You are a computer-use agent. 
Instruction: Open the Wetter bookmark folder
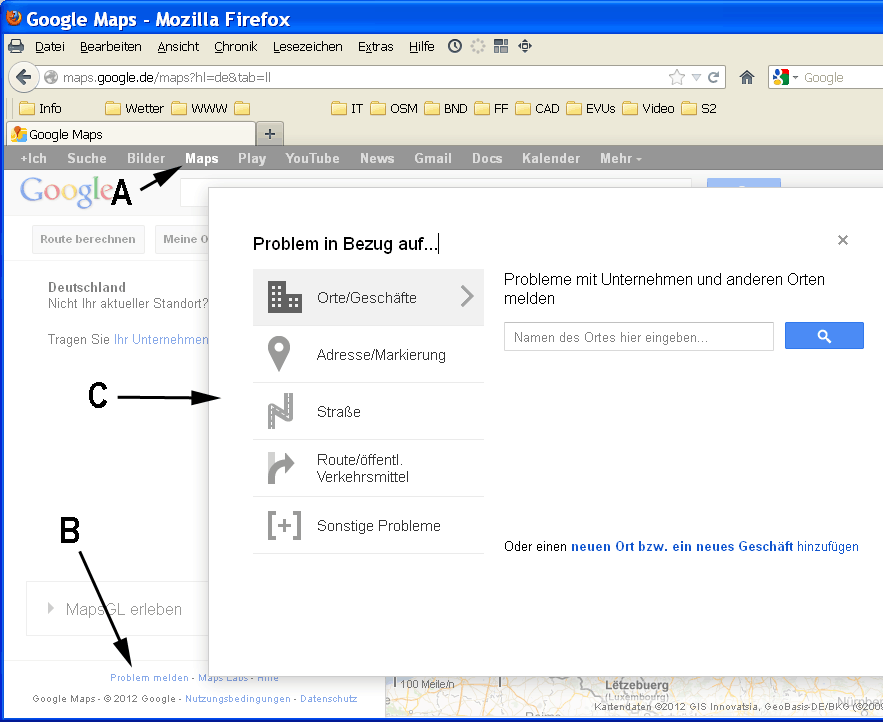point(135,108)
